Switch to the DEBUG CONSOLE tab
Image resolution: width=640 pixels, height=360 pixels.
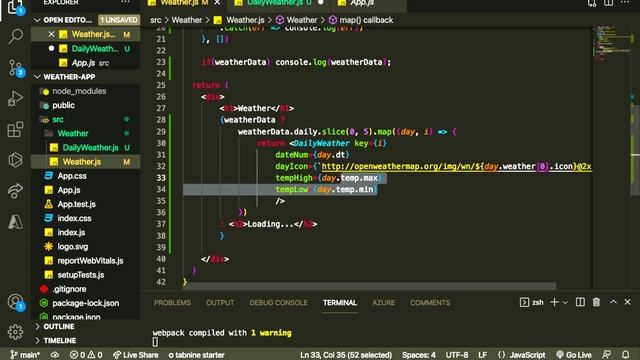278,302
